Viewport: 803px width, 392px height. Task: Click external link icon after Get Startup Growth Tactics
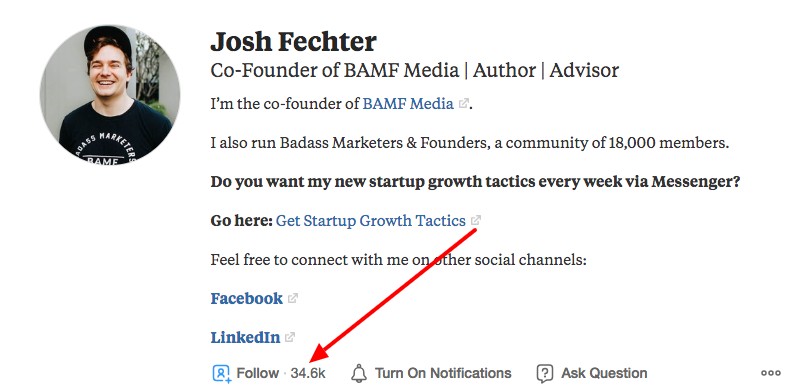(x=476, y=221)
